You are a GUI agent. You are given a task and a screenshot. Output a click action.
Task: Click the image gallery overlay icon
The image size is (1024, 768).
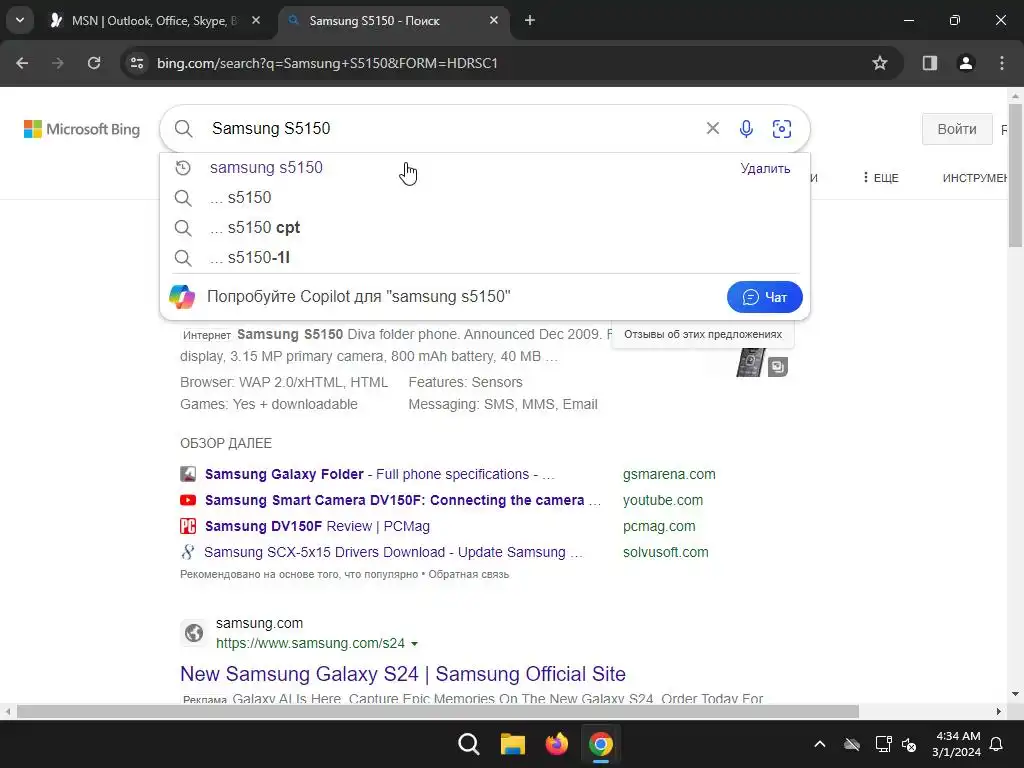pyautogui.click(x=777, y=366)
